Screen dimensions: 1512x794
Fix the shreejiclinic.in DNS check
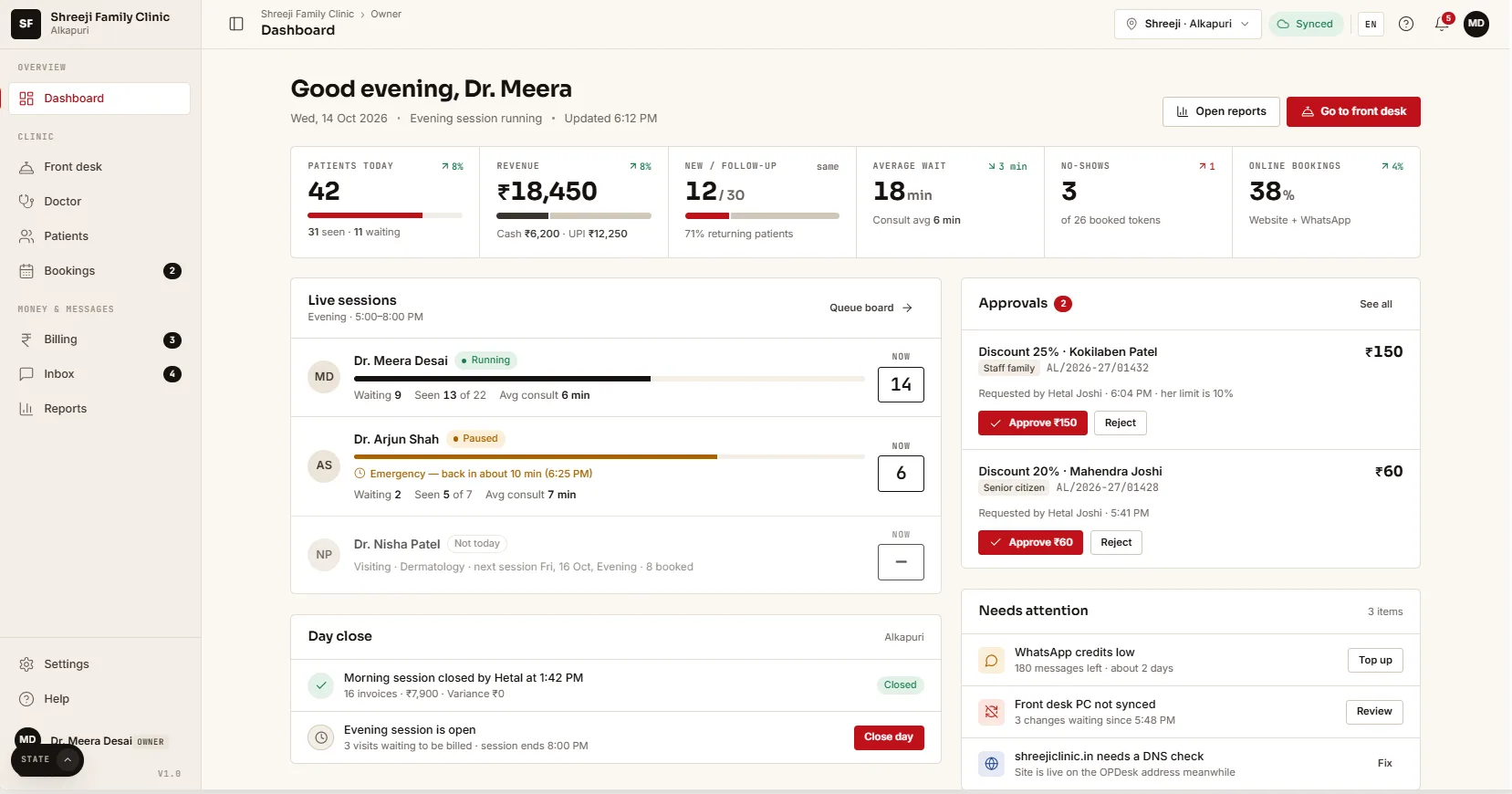coord(1385,764)
